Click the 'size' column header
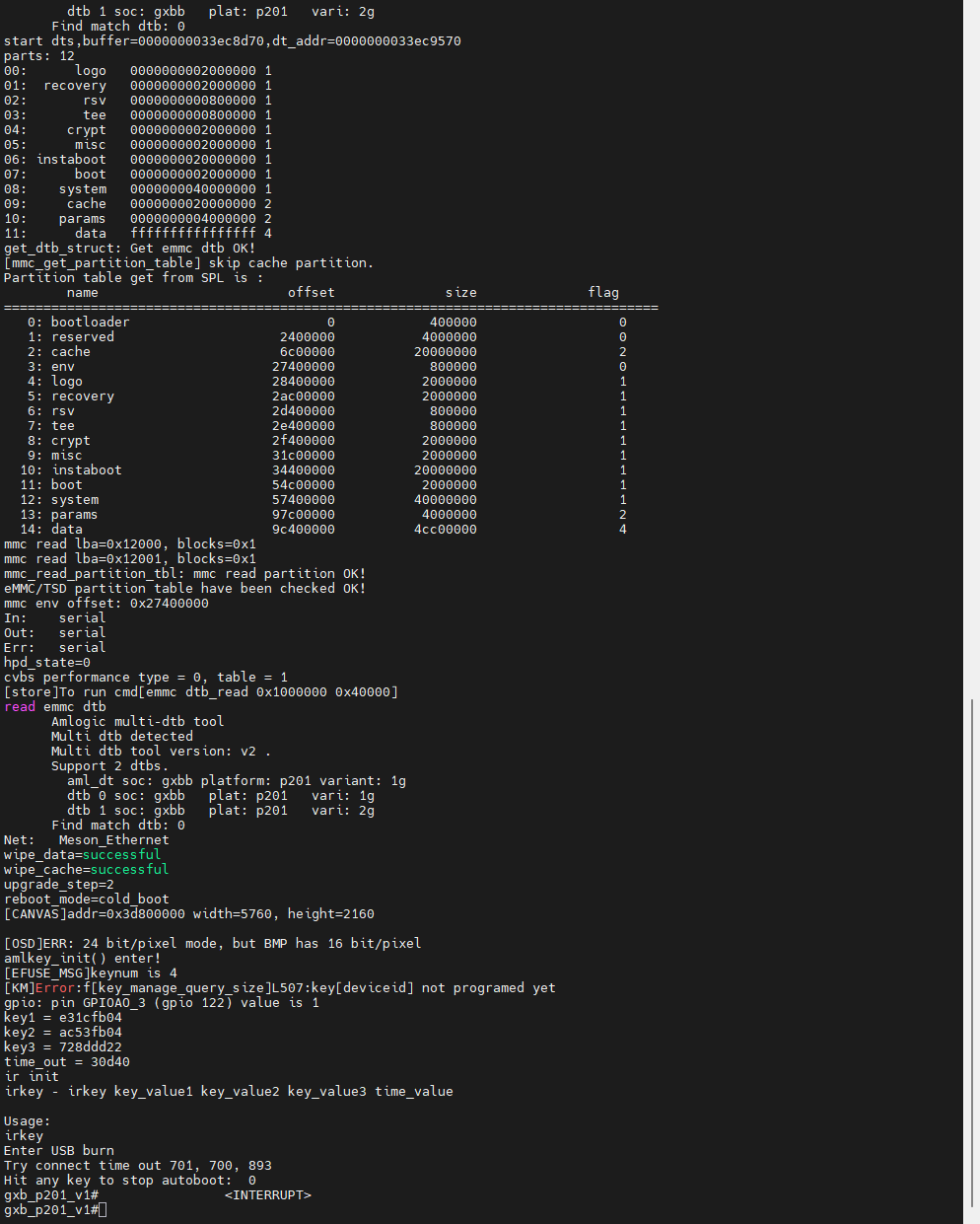The image size is (980, 1224). pos(461,293)
